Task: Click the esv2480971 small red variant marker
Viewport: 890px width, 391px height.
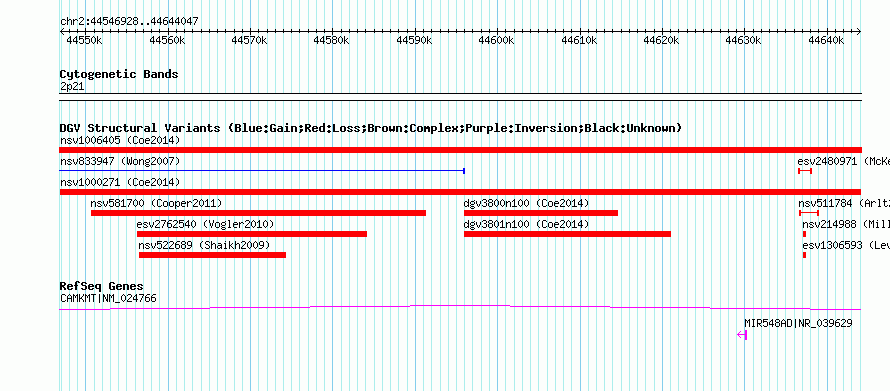Action: coord(805,171)
